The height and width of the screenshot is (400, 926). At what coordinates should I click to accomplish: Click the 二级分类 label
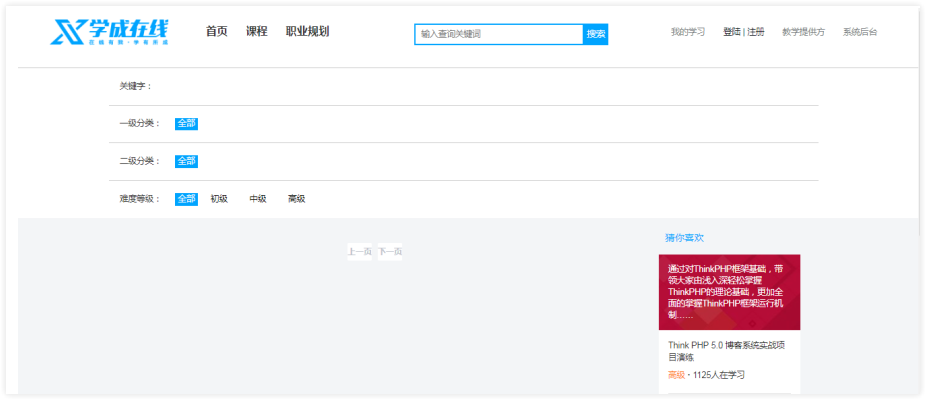pos(139,161)
